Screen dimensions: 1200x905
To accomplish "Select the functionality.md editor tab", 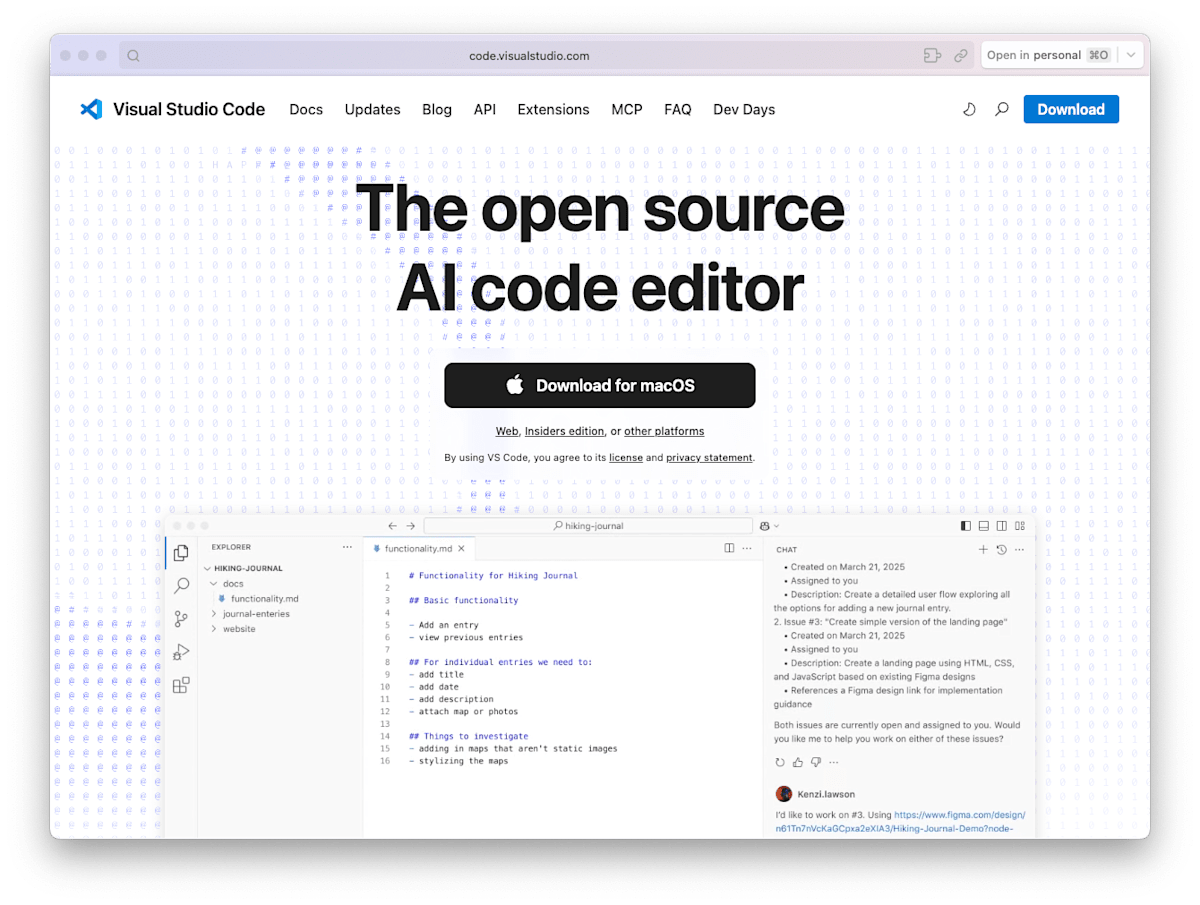I will pyautogui.click(x=418, y=549).
